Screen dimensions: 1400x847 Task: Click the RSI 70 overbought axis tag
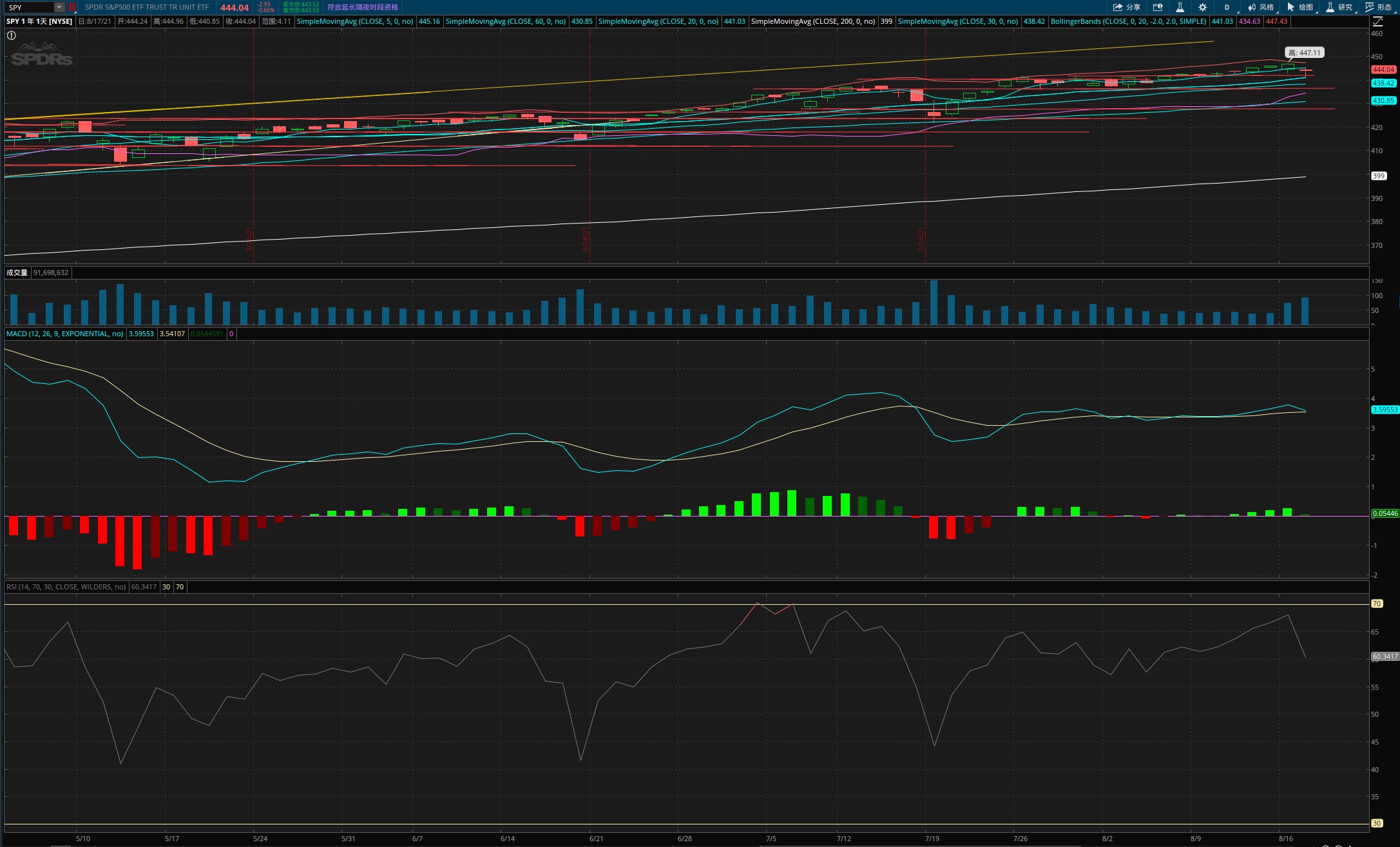[x=1377, y=604]
